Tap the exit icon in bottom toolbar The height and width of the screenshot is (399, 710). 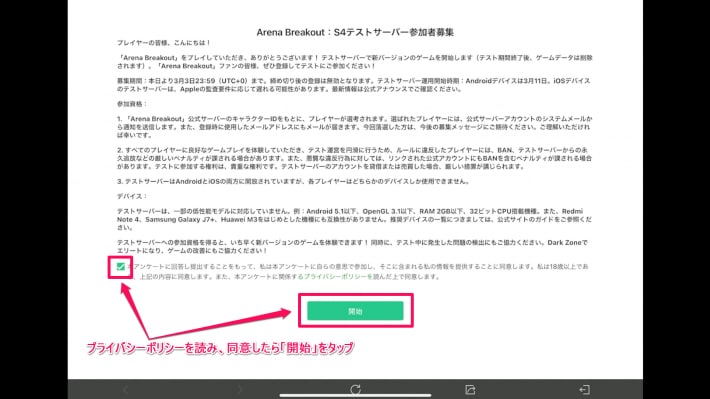pyautogui.click(x=584, y=389)
